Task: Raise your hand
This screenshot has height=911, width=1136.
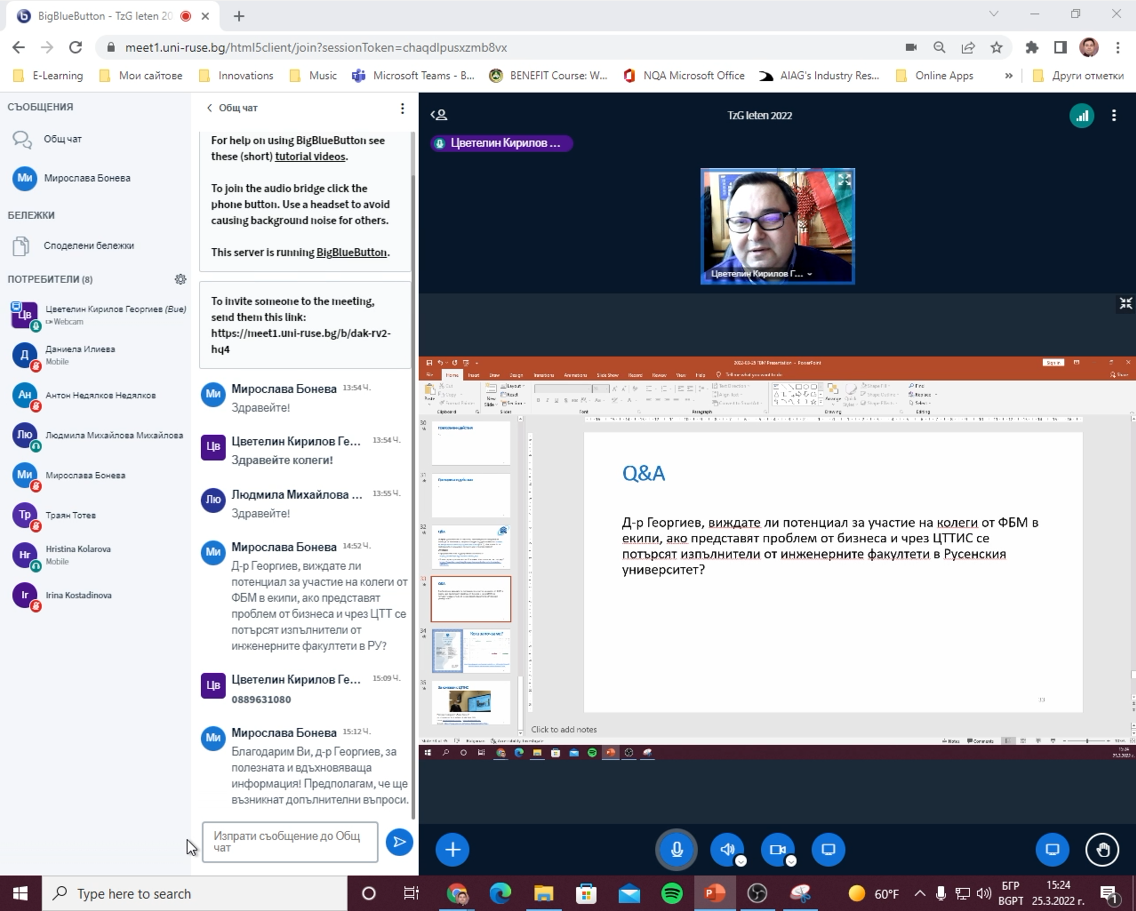Action: [x=1102, y=850]
